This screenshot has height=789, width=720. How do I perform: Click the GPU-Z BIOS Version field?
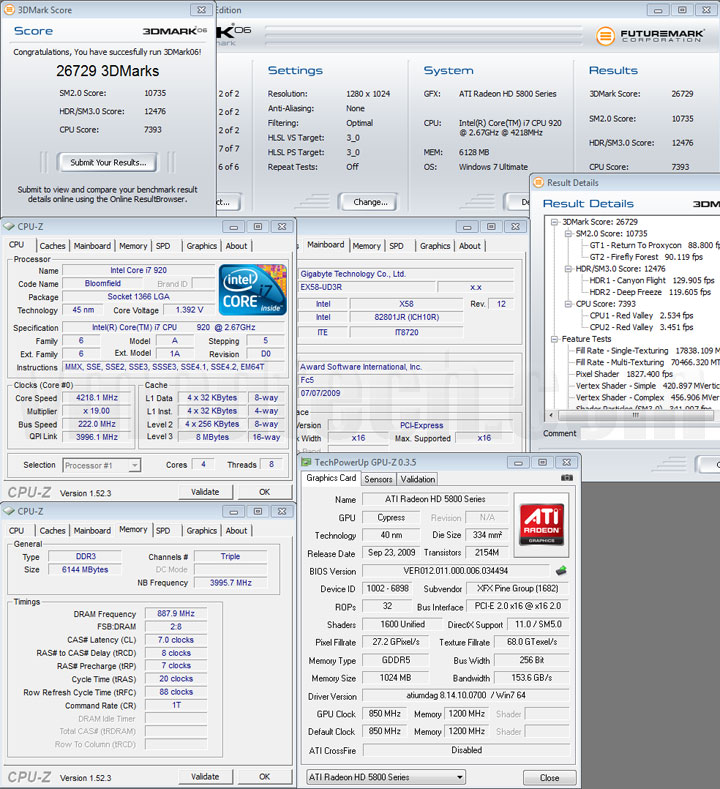click(455, 571)
